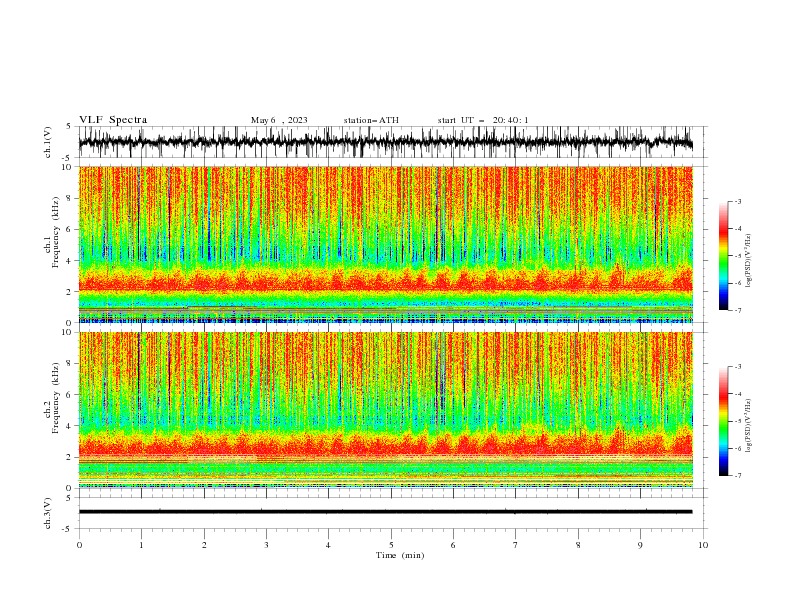Click time axis tick "0"
This screenshot has width=792, height=612.
pyautogui.click(x=79, y=545)
